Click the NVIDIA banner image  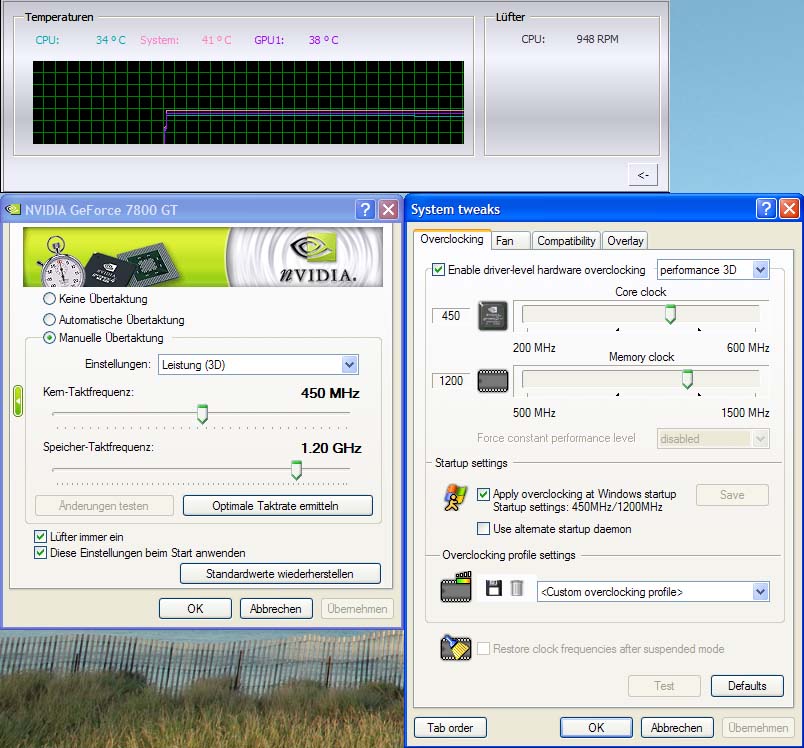point(203,257)
